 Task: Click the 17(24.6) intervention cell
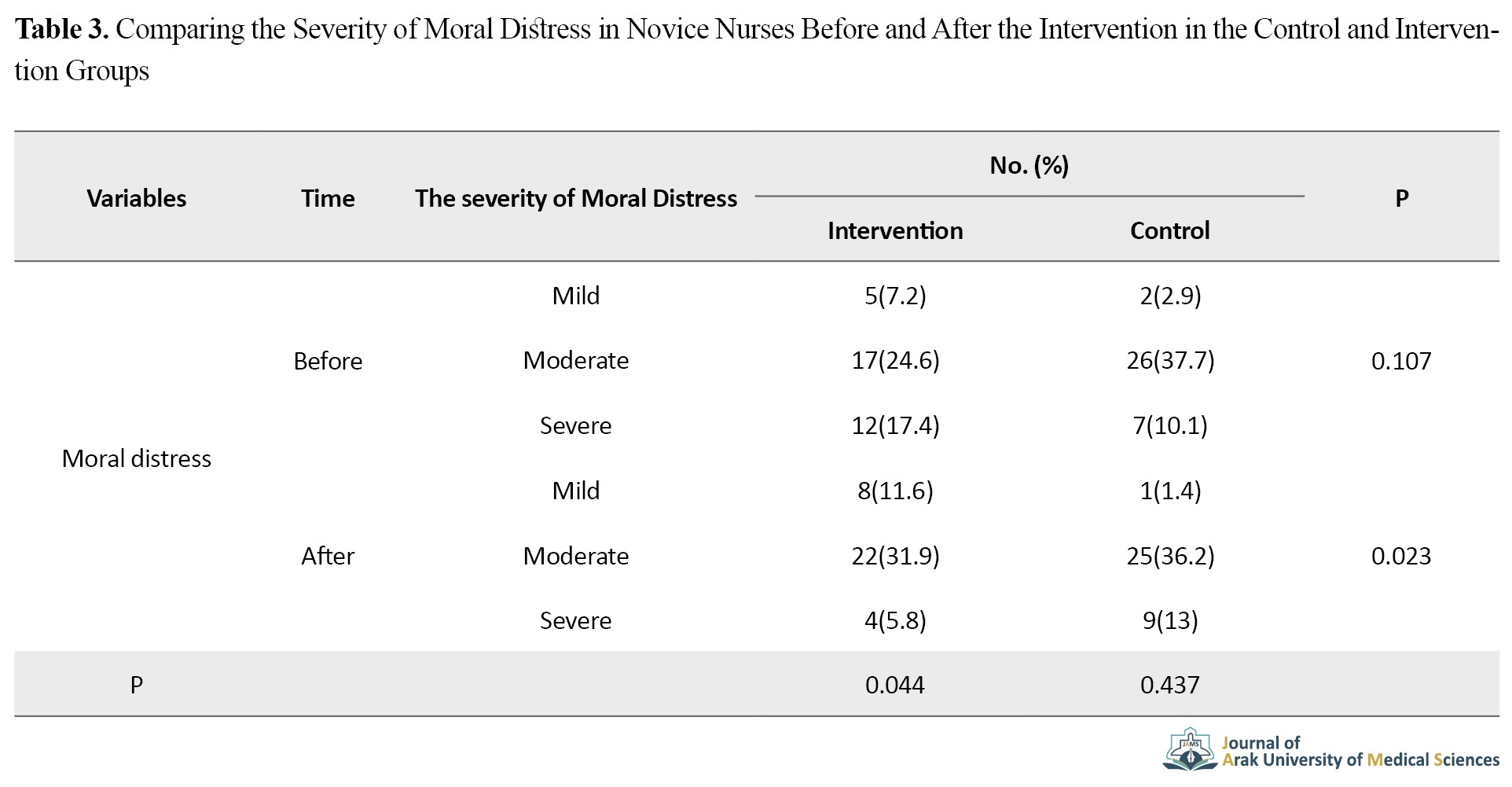(x=896, y=360)
